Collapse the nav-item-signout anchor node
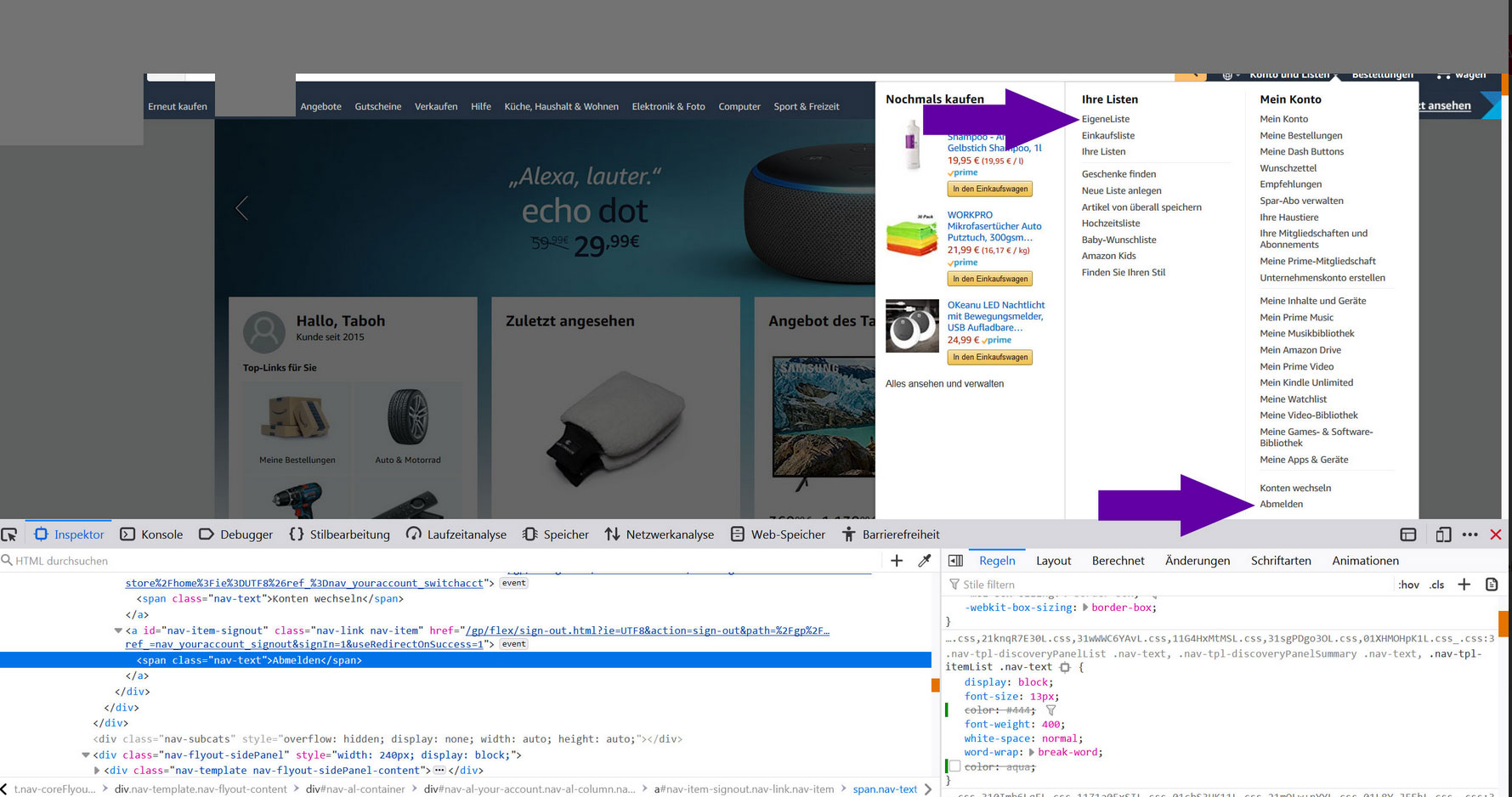Image resolution: width=1512 pixels, height=797 pixels. [118, 630]
